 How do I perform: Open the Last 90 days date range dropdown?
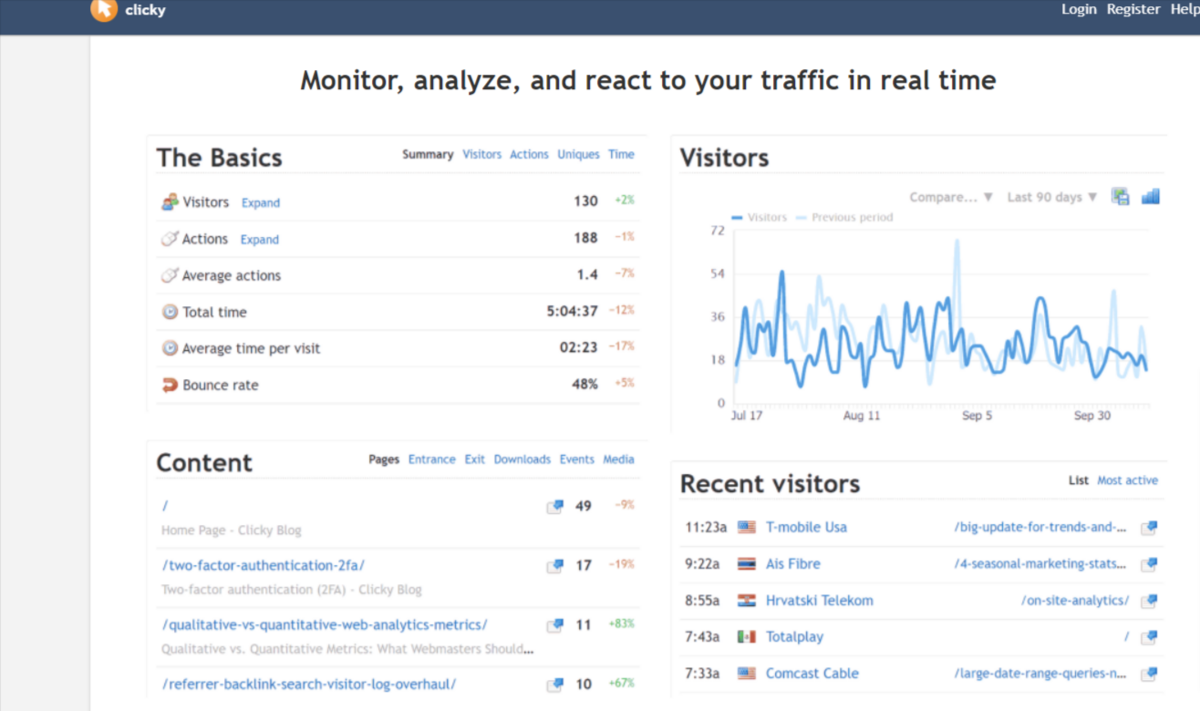(1052, 197)
